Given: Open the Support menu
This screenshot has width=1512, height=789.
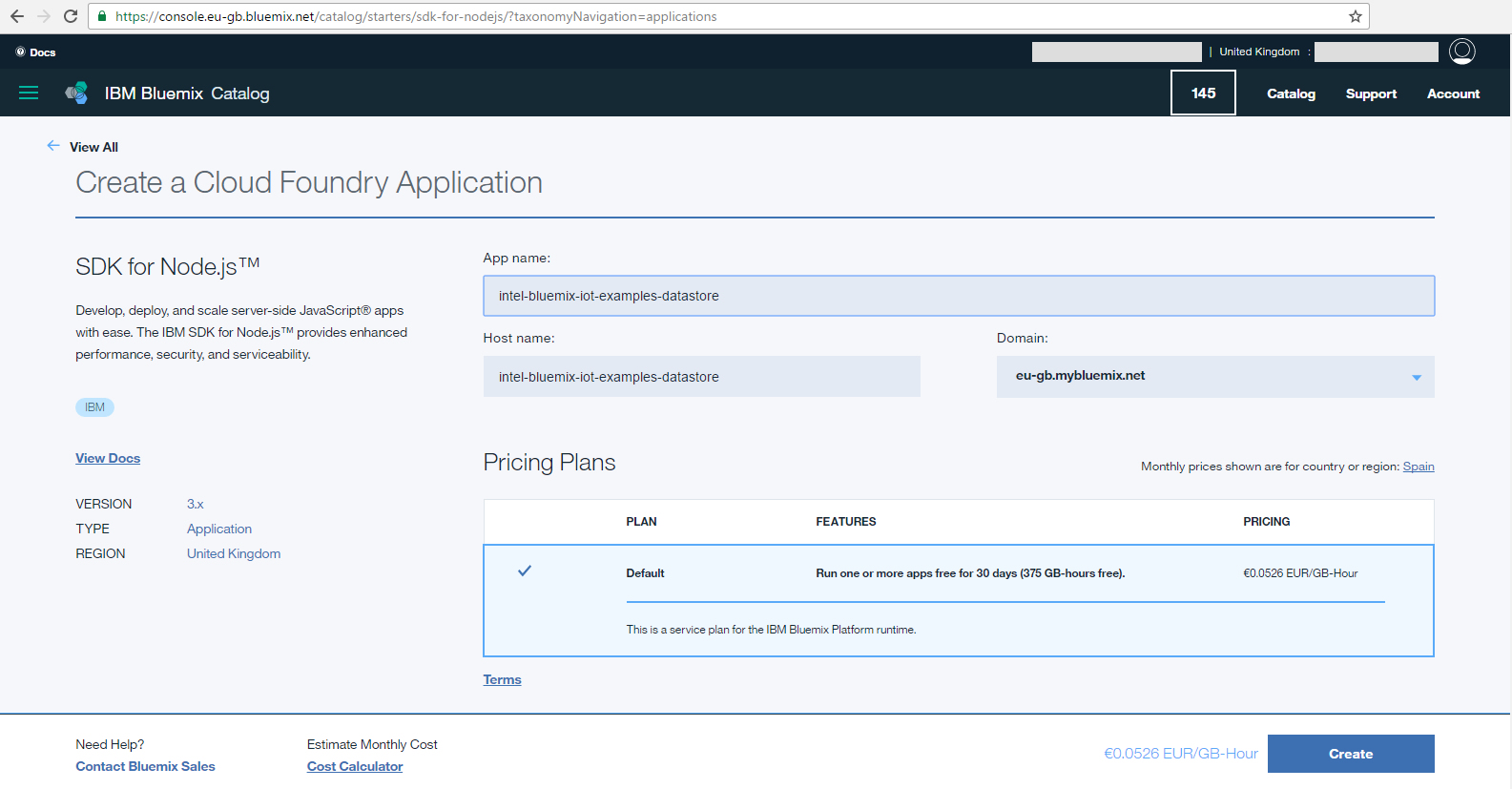Looking at the screenshot, I should click(x=1371, y=93).
